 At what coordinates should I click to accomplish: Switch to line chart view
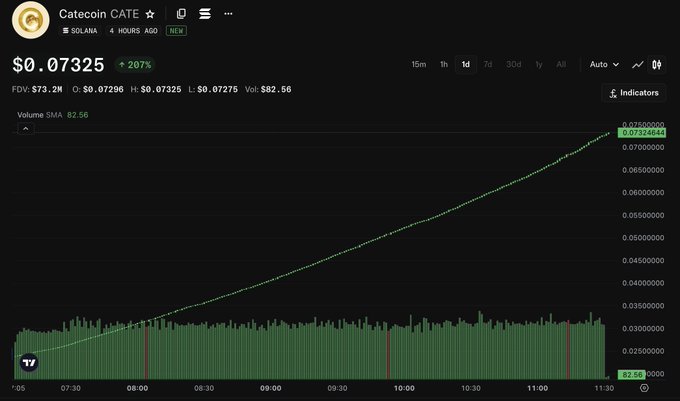click(638, 65)
